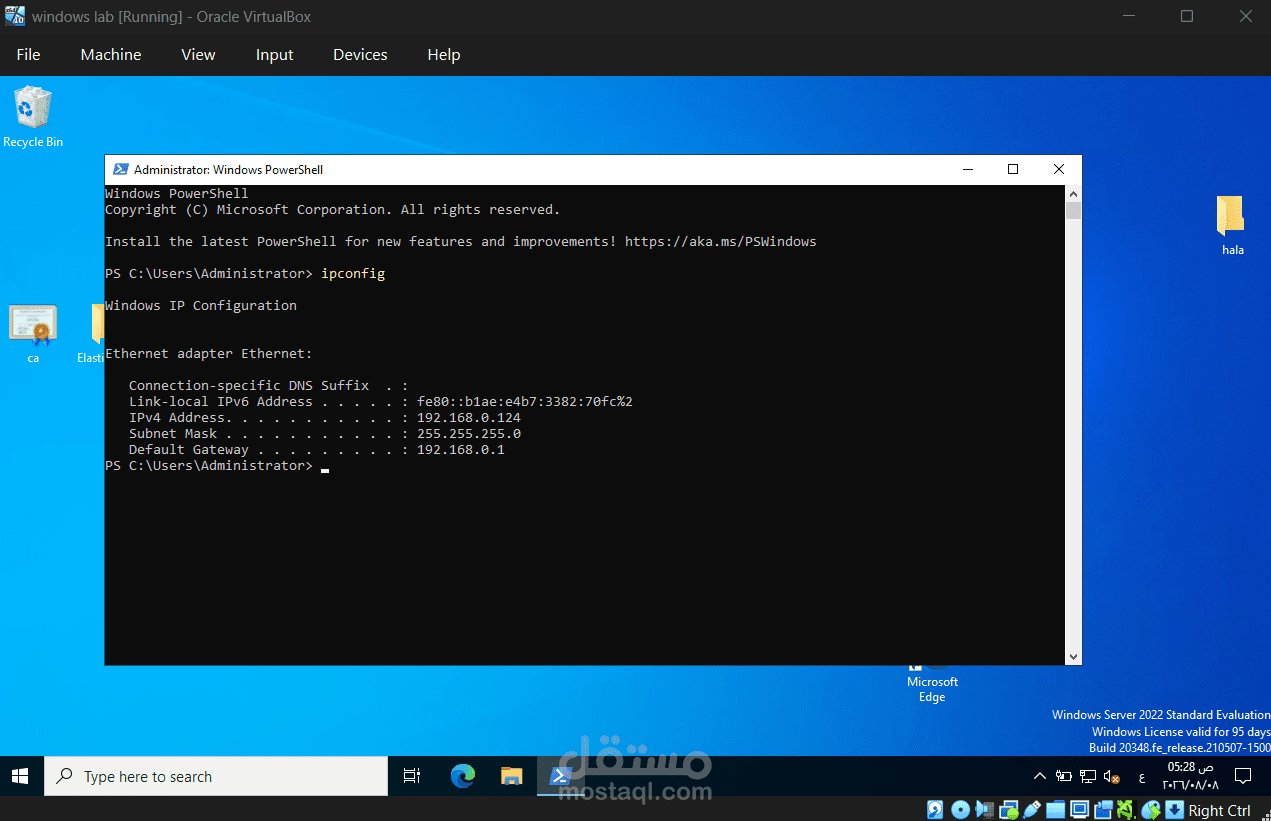Click the subnet mask 255.255.255.0
The width and height of the screenshot is (1271, 821).
[469, 433]
